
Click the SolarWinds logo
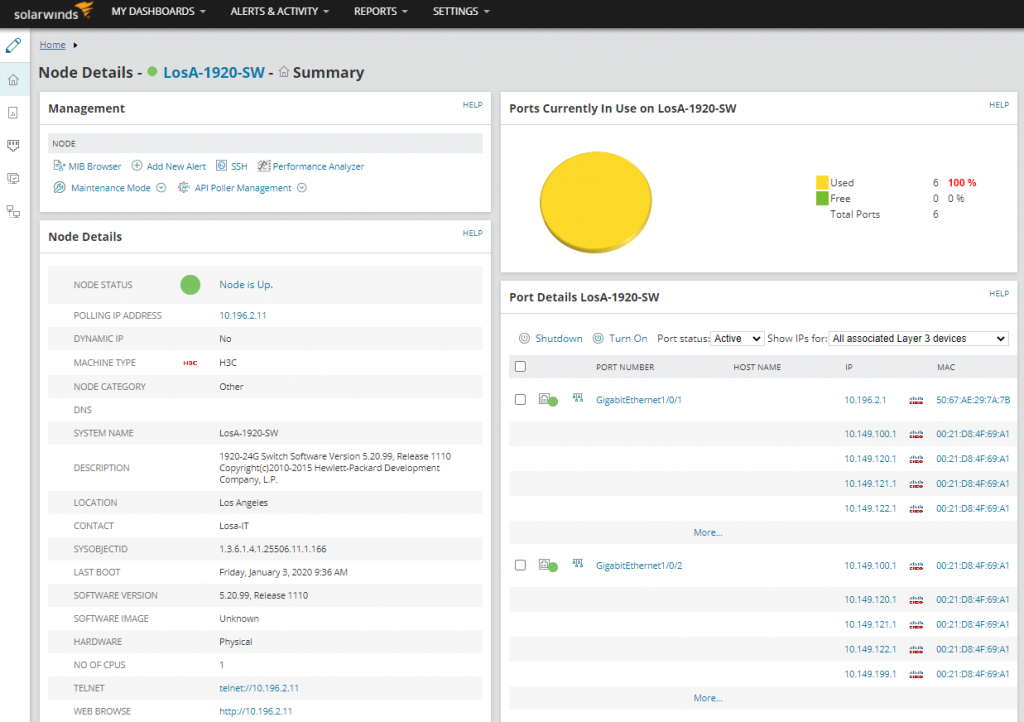[54, 12]
